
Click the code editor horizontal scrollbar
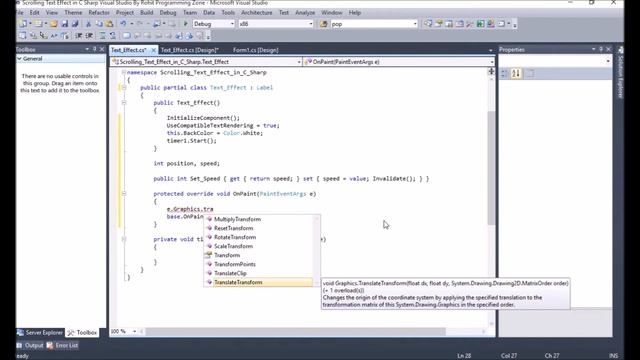pos(296,331)
